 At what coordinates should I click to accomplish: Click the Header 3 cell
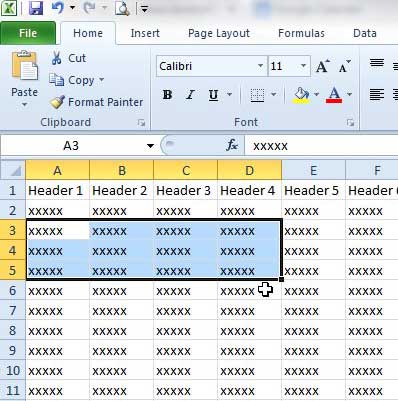[185, 190]
